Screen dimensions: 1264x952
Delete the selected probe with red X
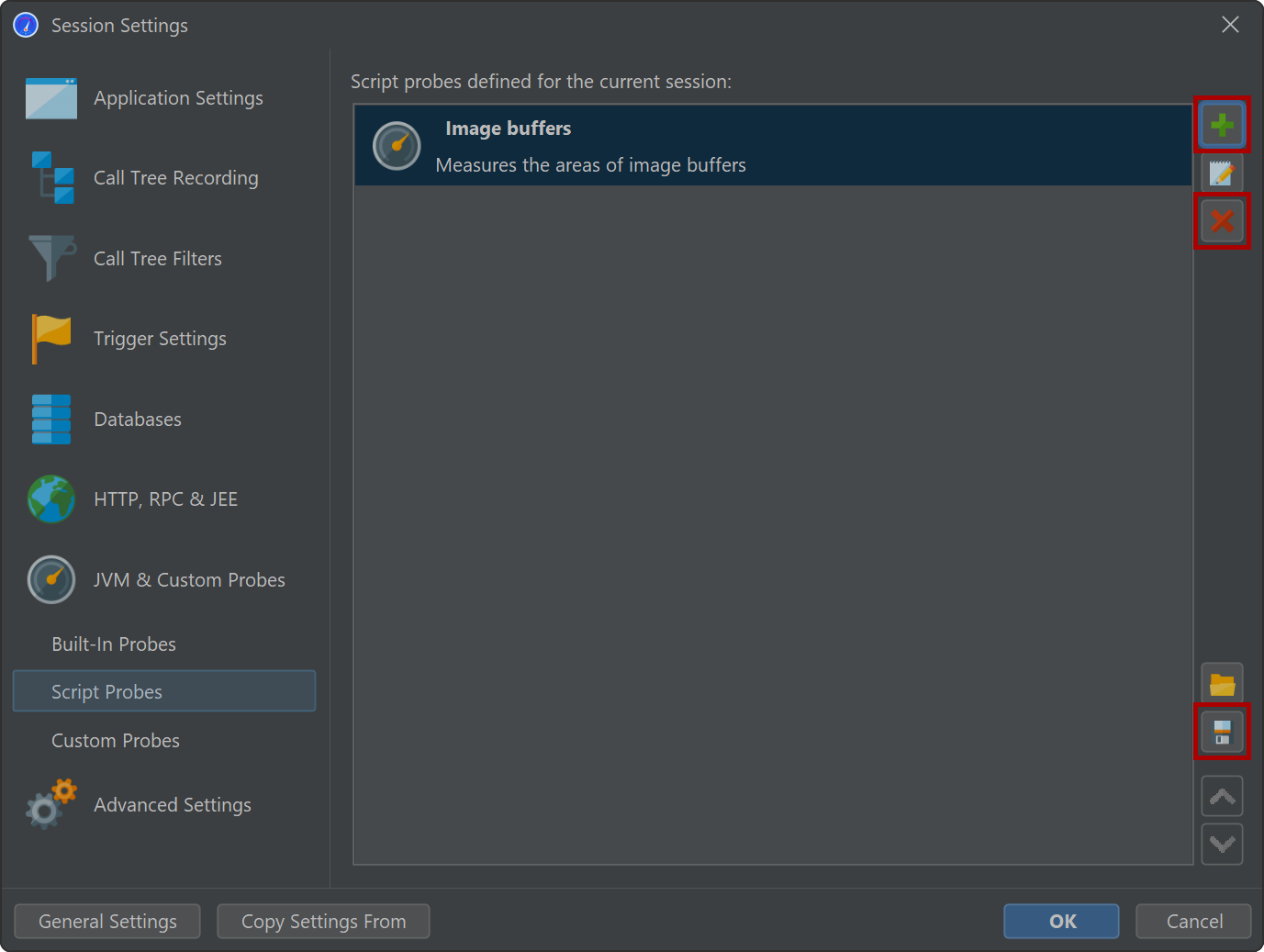(1222, 220)
